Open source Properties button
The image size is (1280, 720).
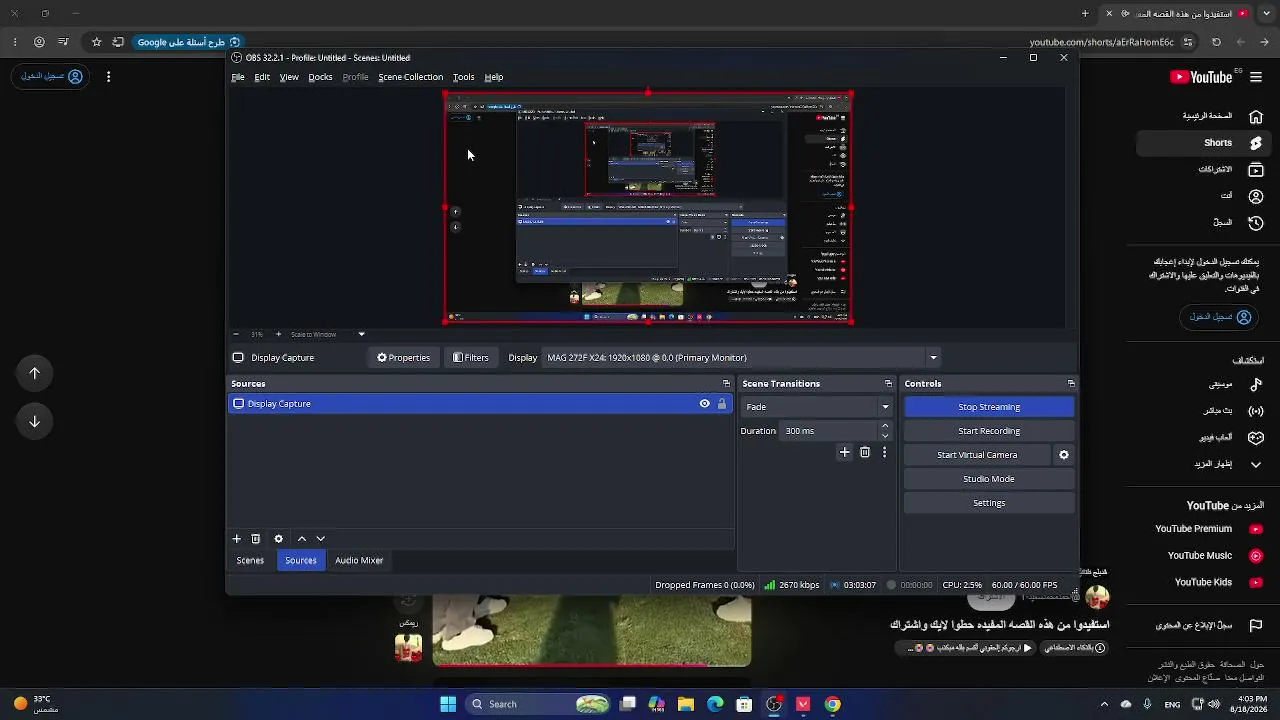[x=403, y=358]
